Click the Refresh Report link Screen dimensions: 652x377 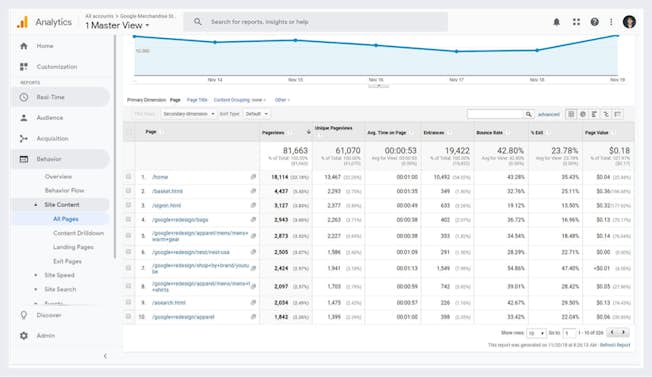[615, 345]
